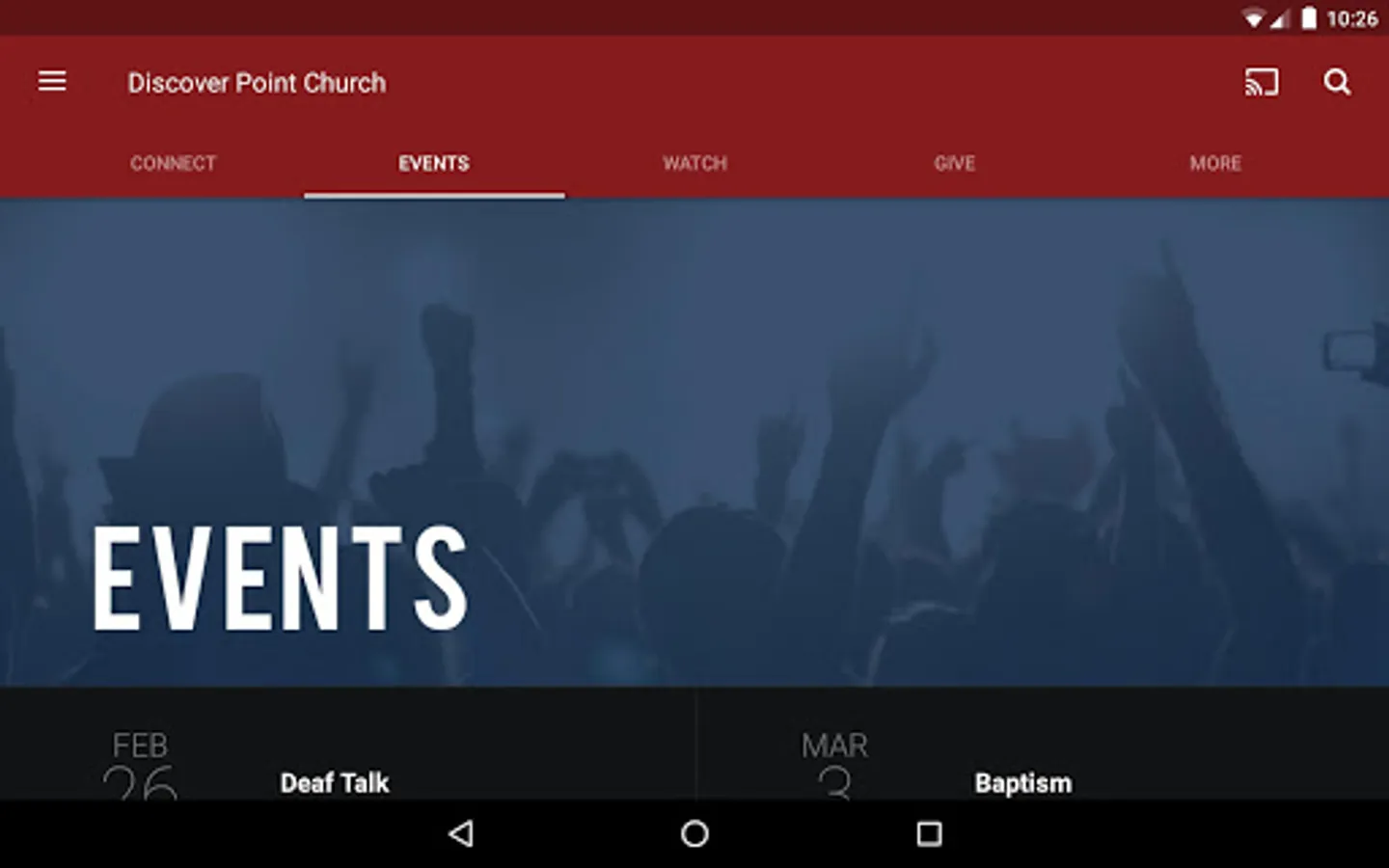Open the Deaf Talk event
Viewport: 1389px width, 868px height.
[335, 783]
